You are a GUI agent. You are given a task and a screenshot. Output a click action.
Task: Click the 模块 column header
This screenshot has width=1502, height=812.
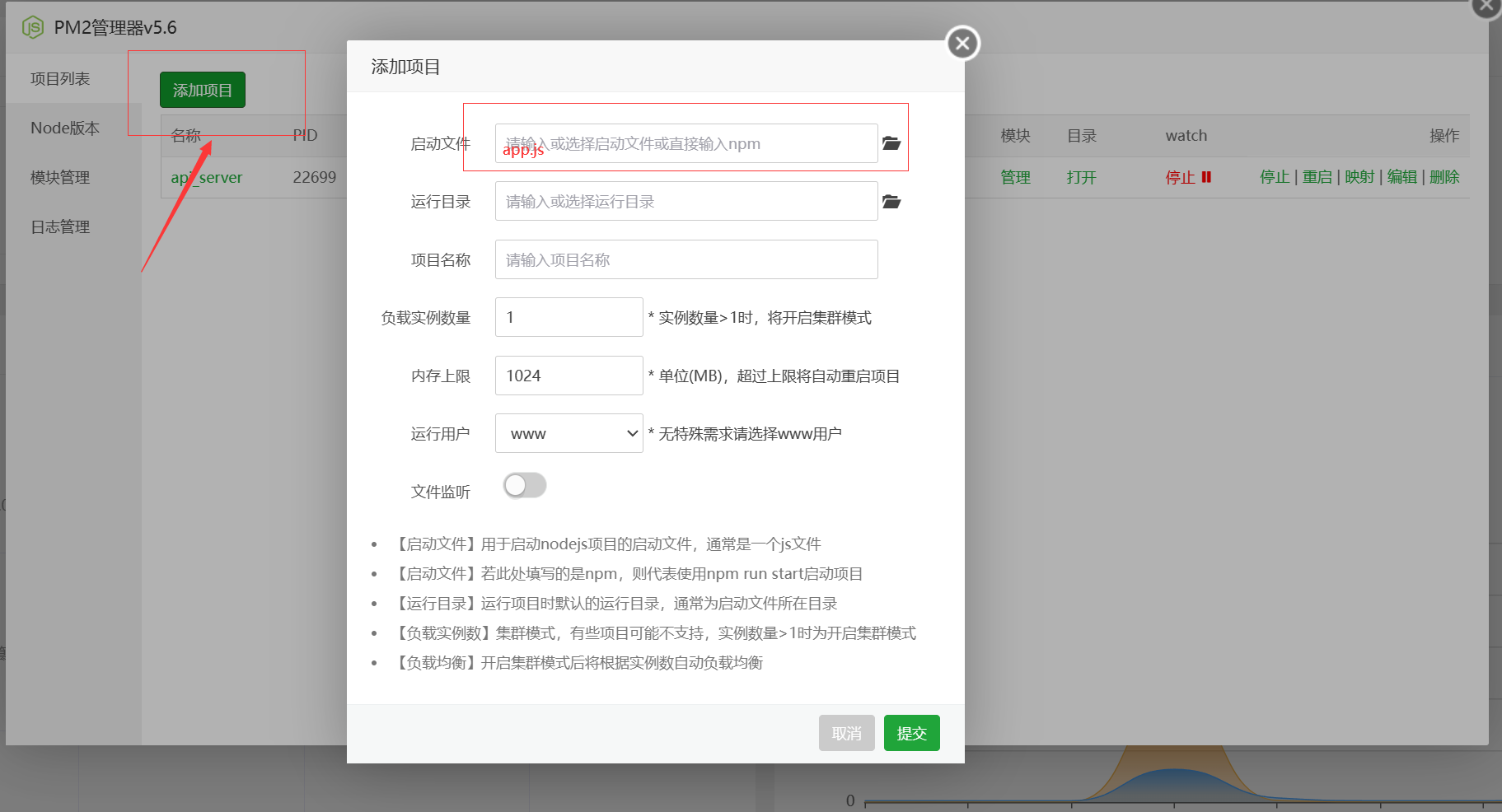point(1015,136)
